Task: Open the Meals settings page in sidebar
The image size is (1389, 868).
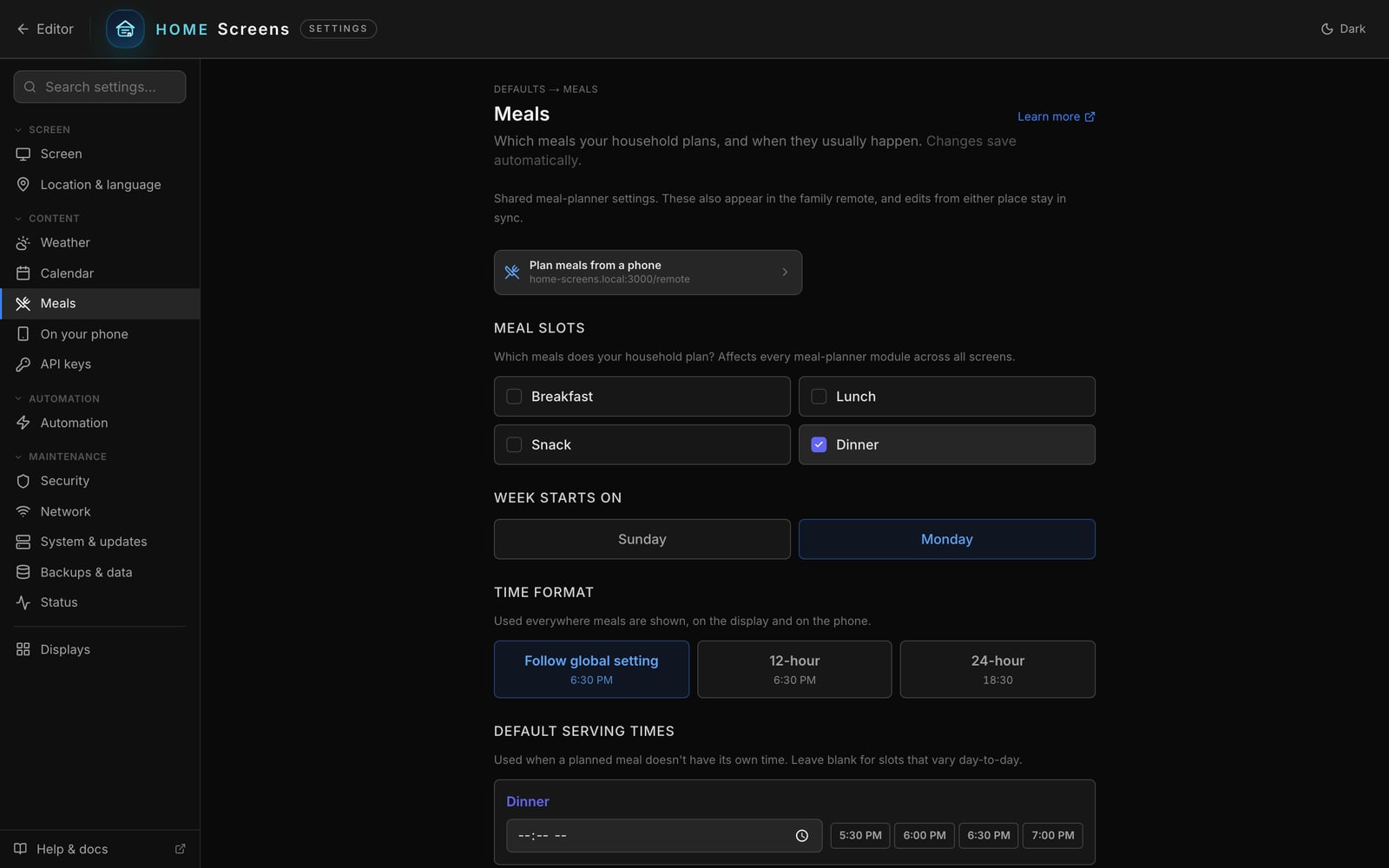Action: click(x=100, y=304)
